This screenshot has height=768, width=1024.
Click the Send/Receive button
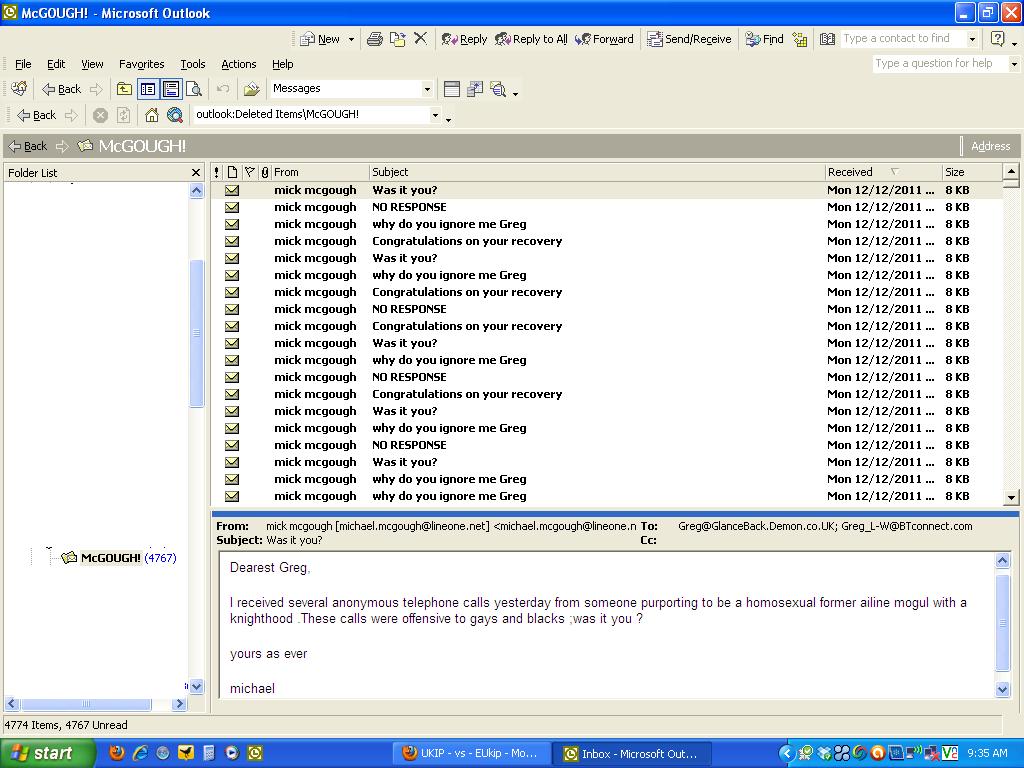[x=689, y=39]
